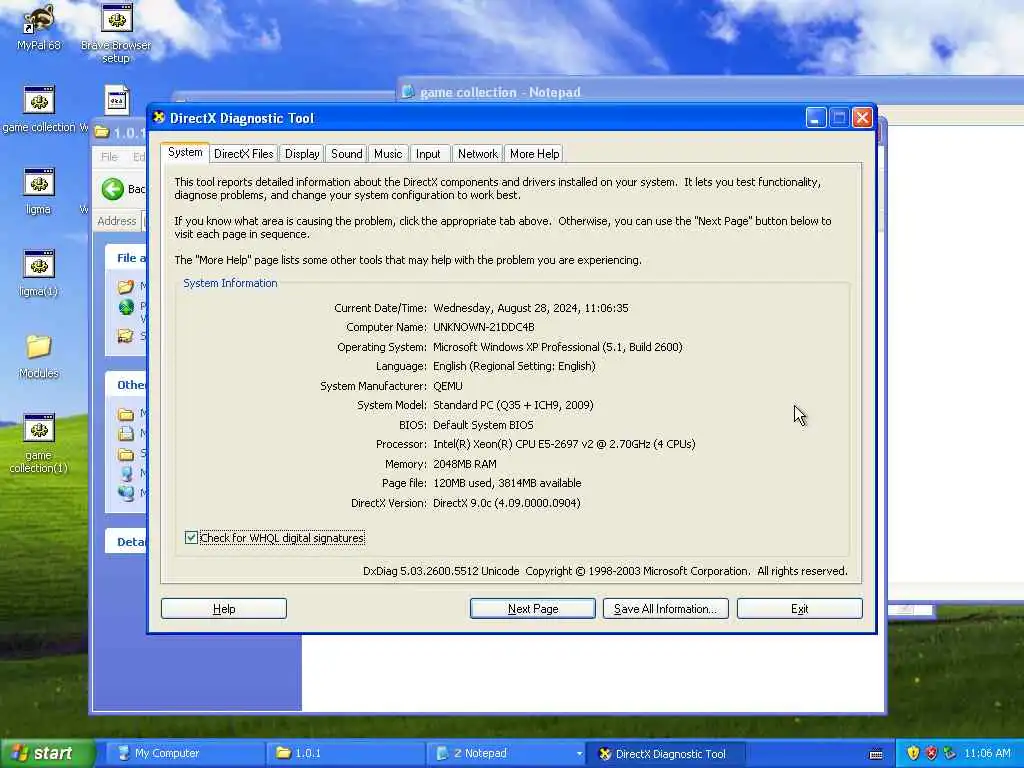
Task: Open the Start menu
Action: (x=47, y=753)
